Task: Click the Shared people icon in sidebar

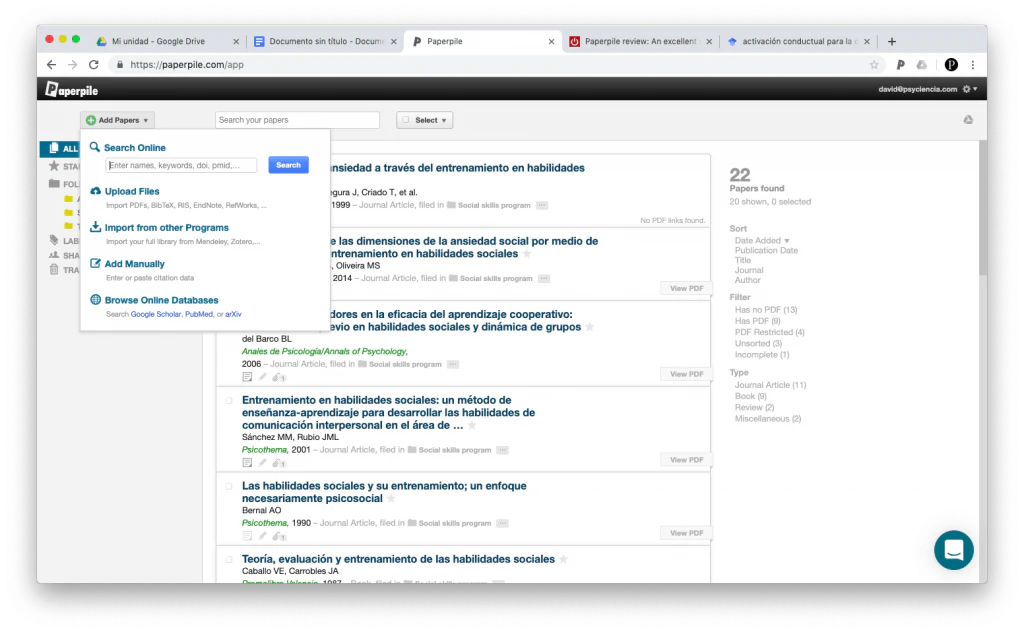Action: tap(54, 255)
